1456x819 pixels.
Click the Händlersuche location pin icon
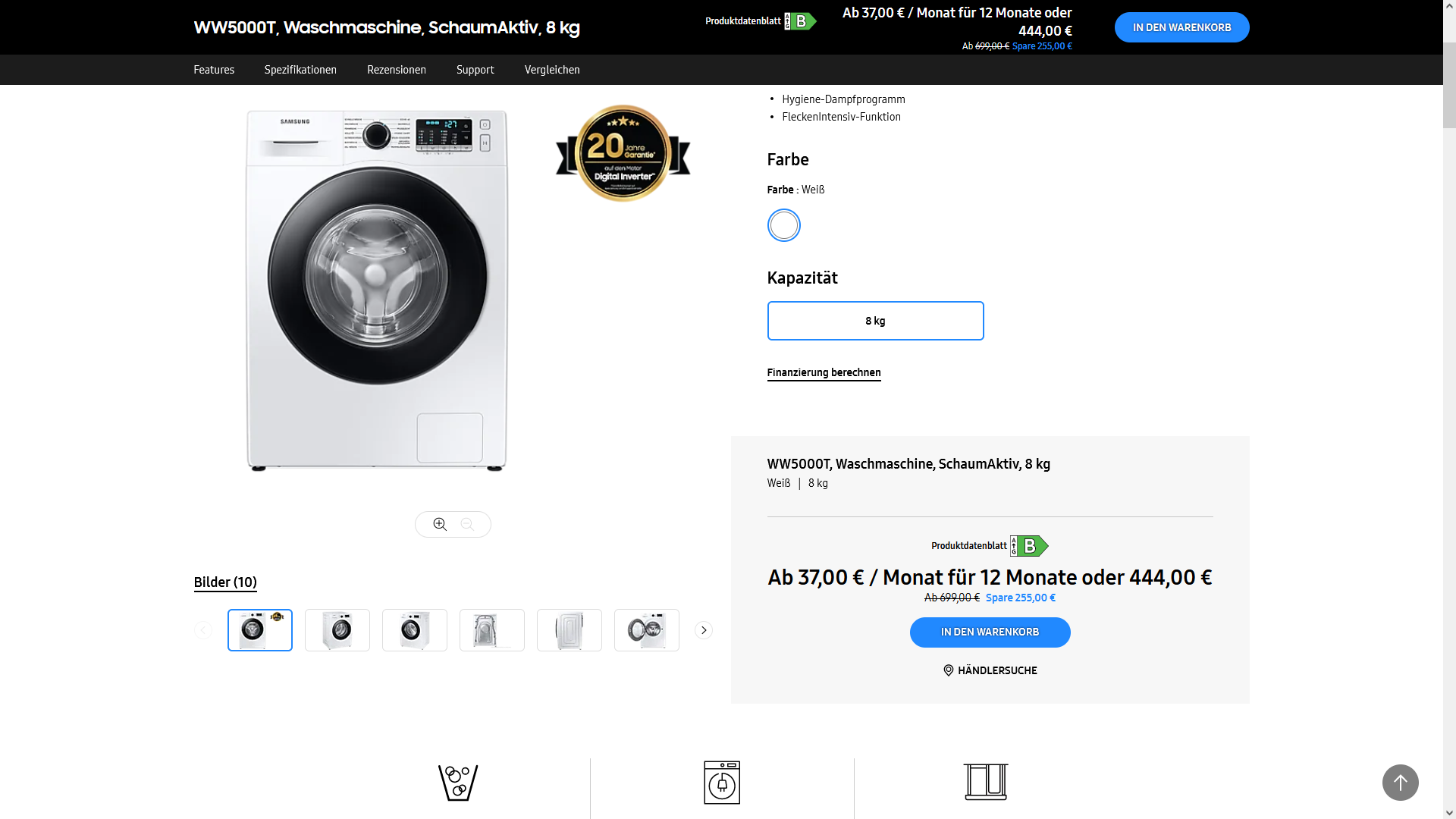tap(948, 670)
